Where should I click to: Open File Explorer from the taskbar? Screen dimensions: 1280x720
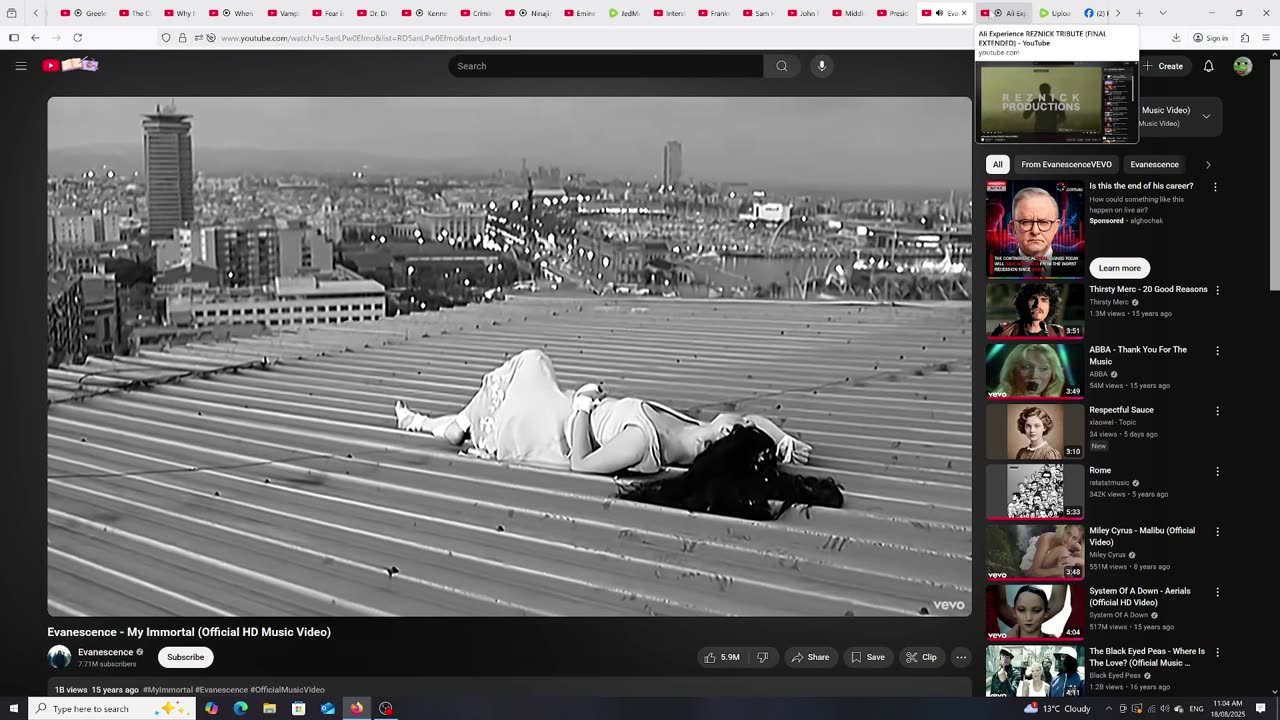269,708
